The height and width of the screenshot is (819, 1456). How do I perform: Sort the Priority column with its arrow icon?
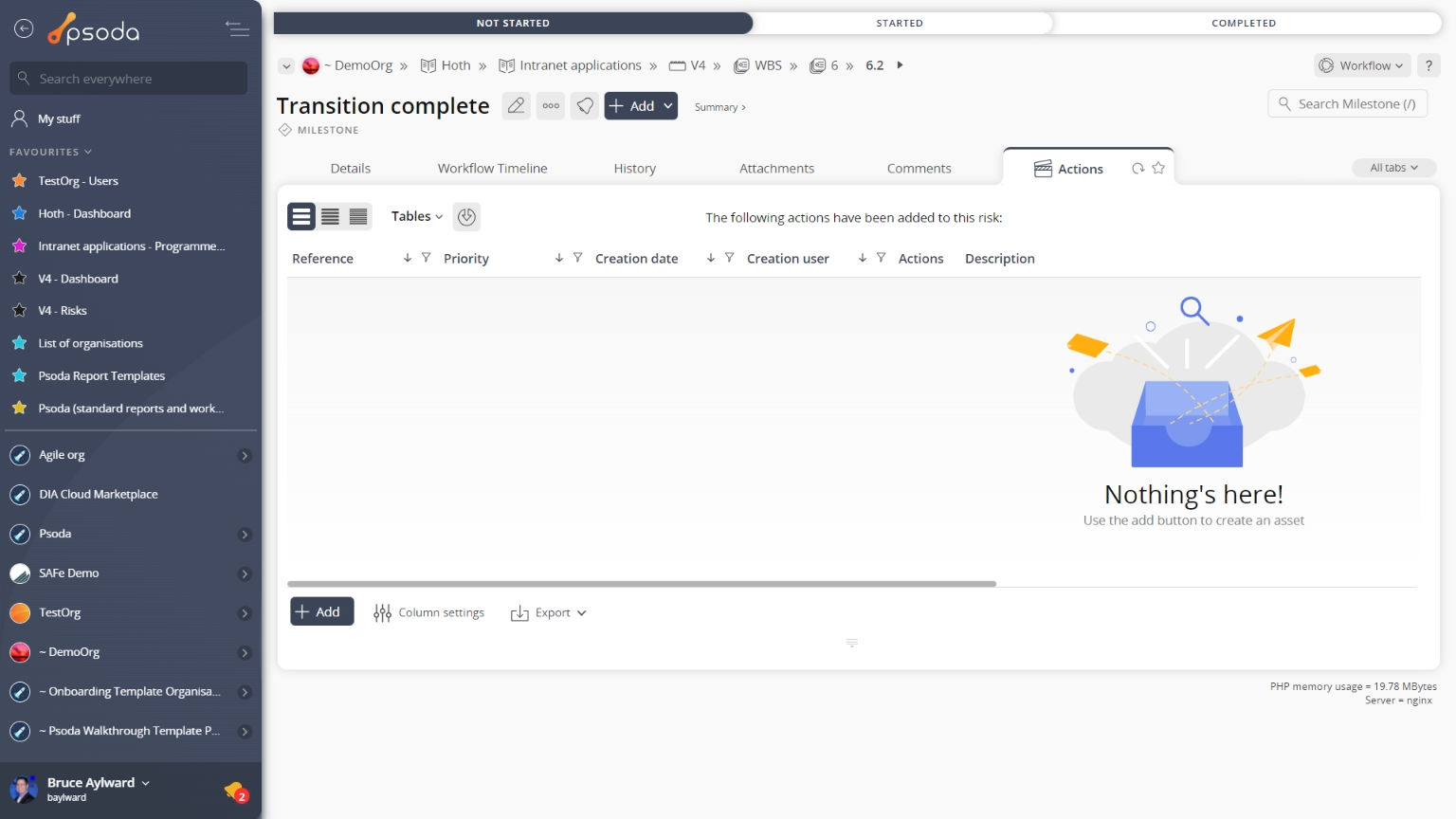pyautogui.click(x=559, y=258)
